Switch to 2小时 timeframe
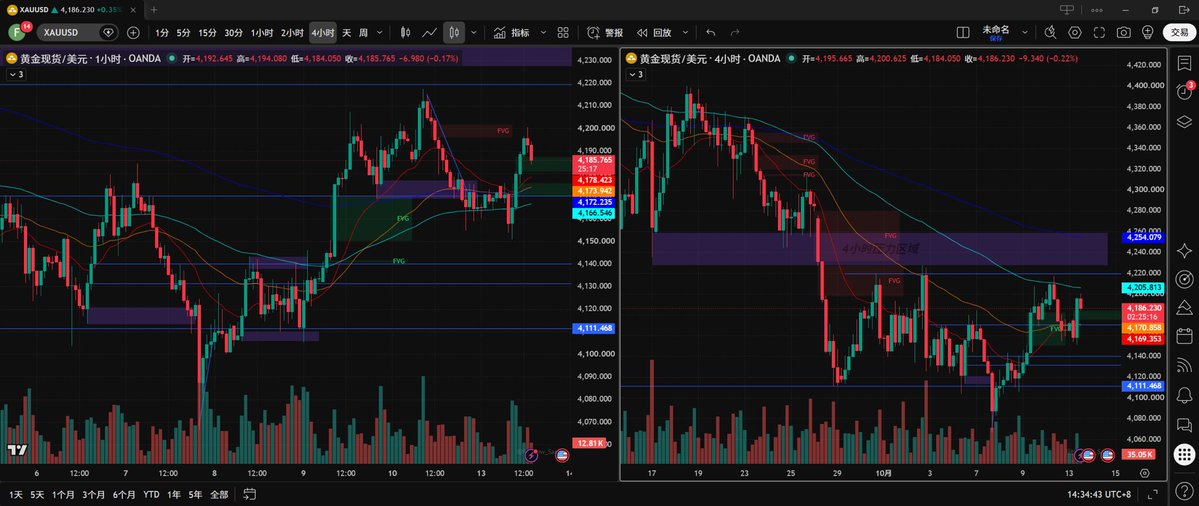This screenshot has height=506, width=1199. tap(292, 33)
